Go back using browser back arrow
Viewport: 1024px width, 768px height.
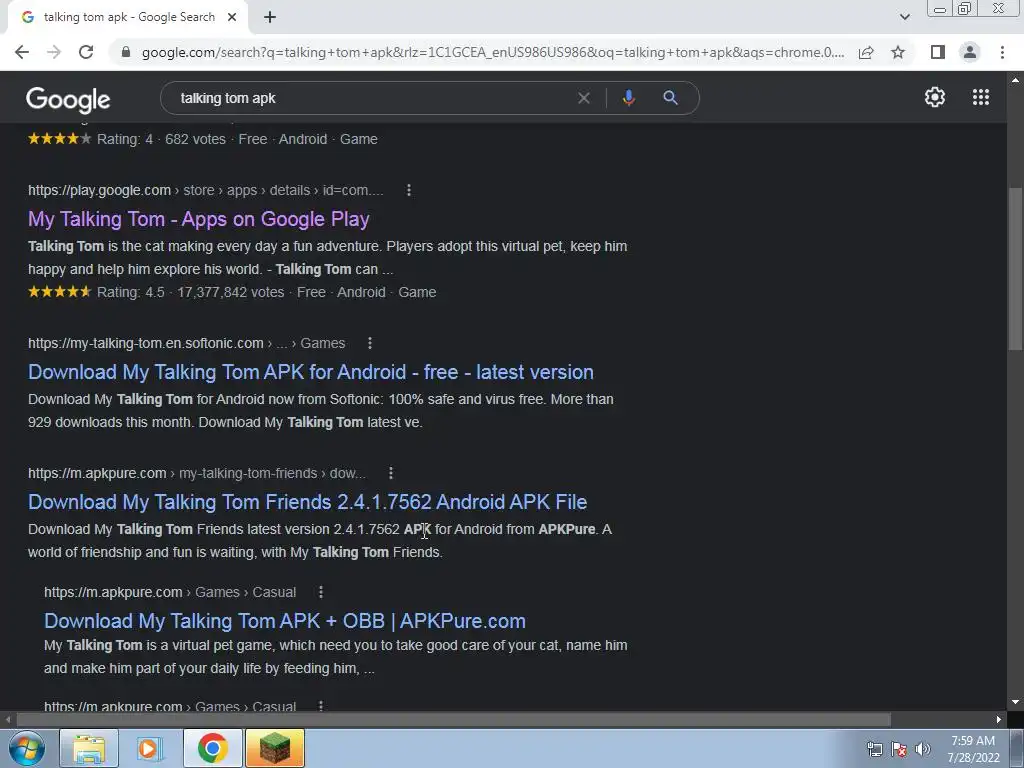tap(22, 52)
